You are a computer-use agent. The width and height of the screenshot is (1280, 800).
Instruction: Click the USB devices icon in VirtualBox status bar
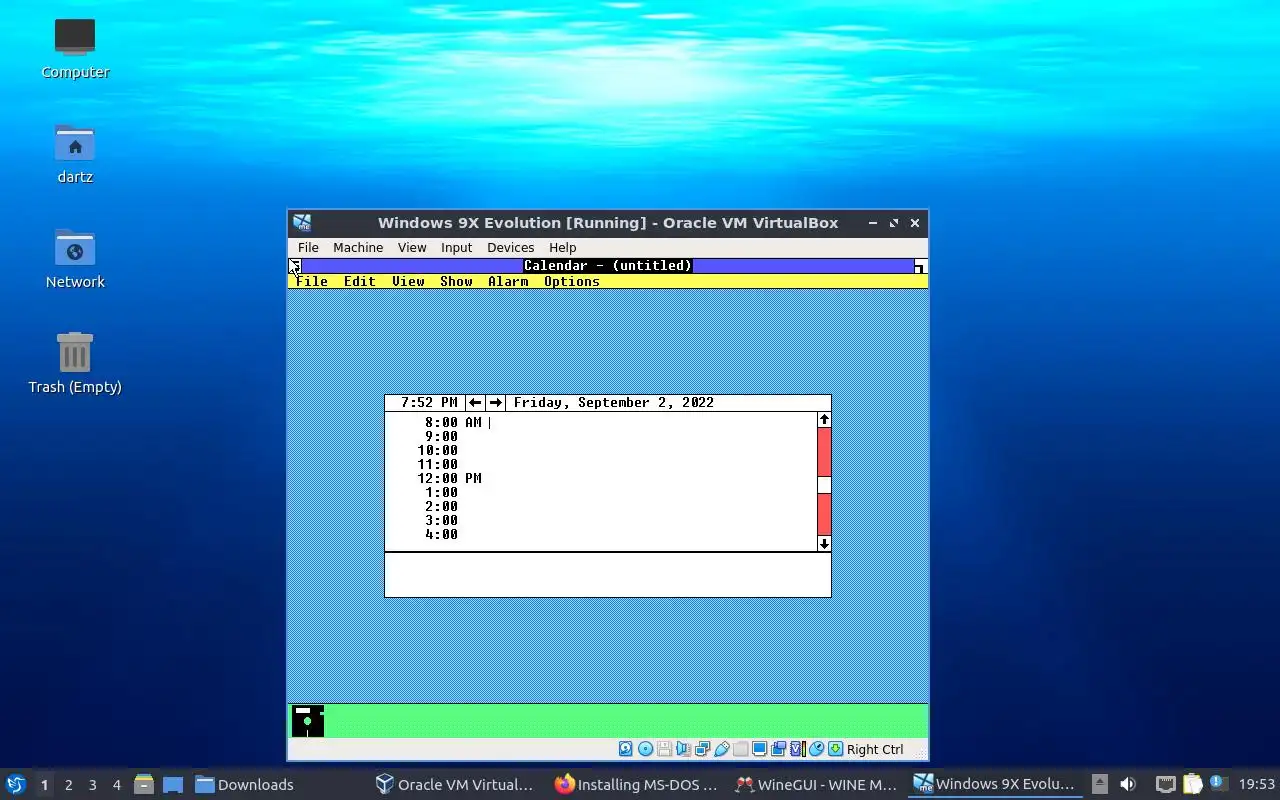tap(721, 749)
